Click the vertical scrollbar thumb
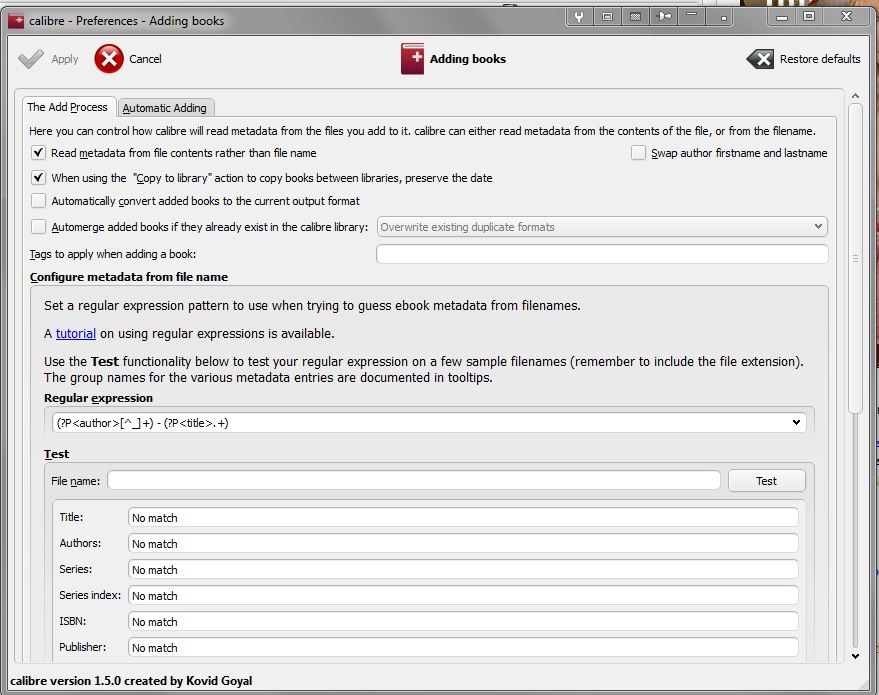 855,258
